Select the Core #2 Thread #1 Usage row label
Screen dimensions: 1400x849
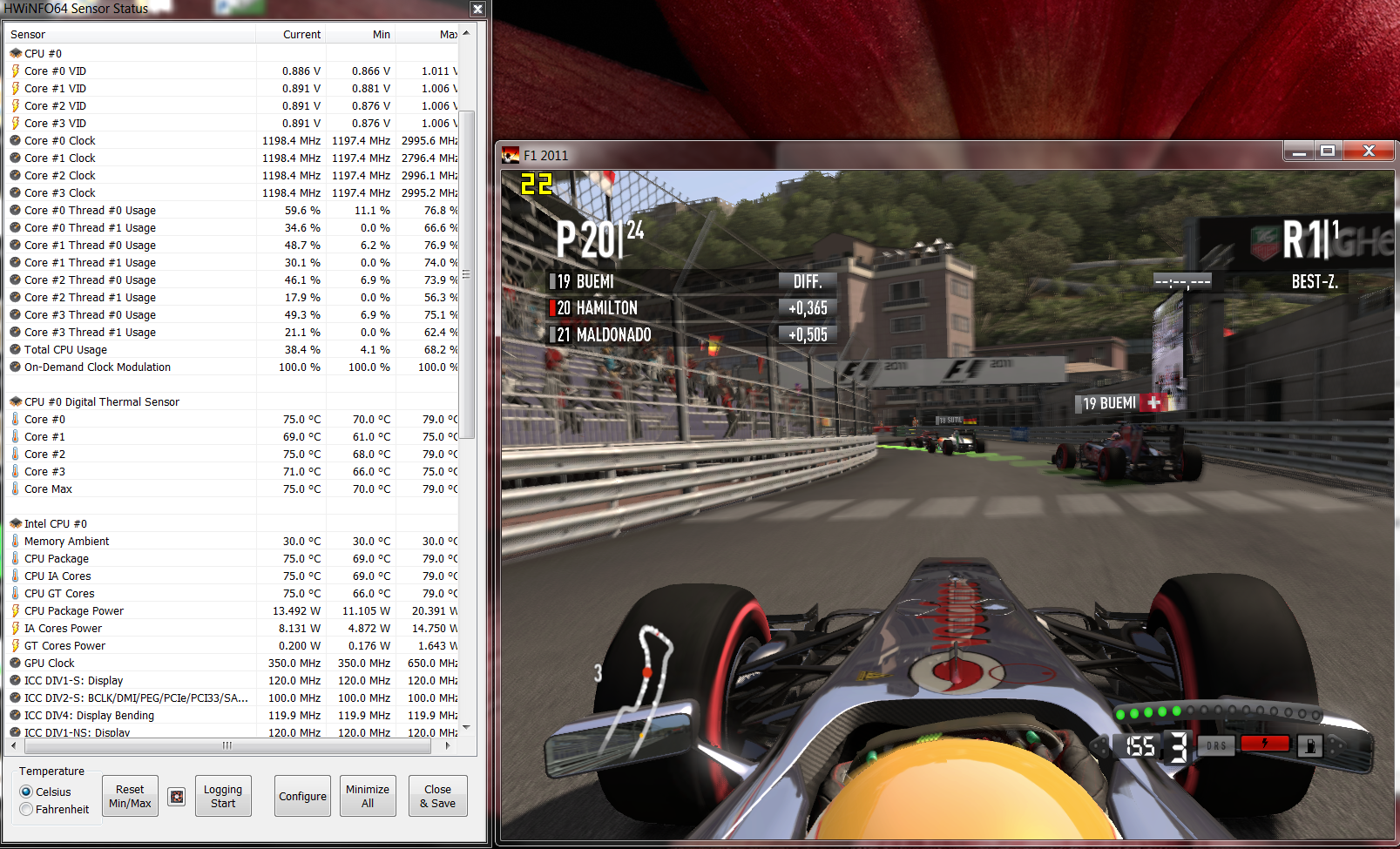(x=90, y=297)
